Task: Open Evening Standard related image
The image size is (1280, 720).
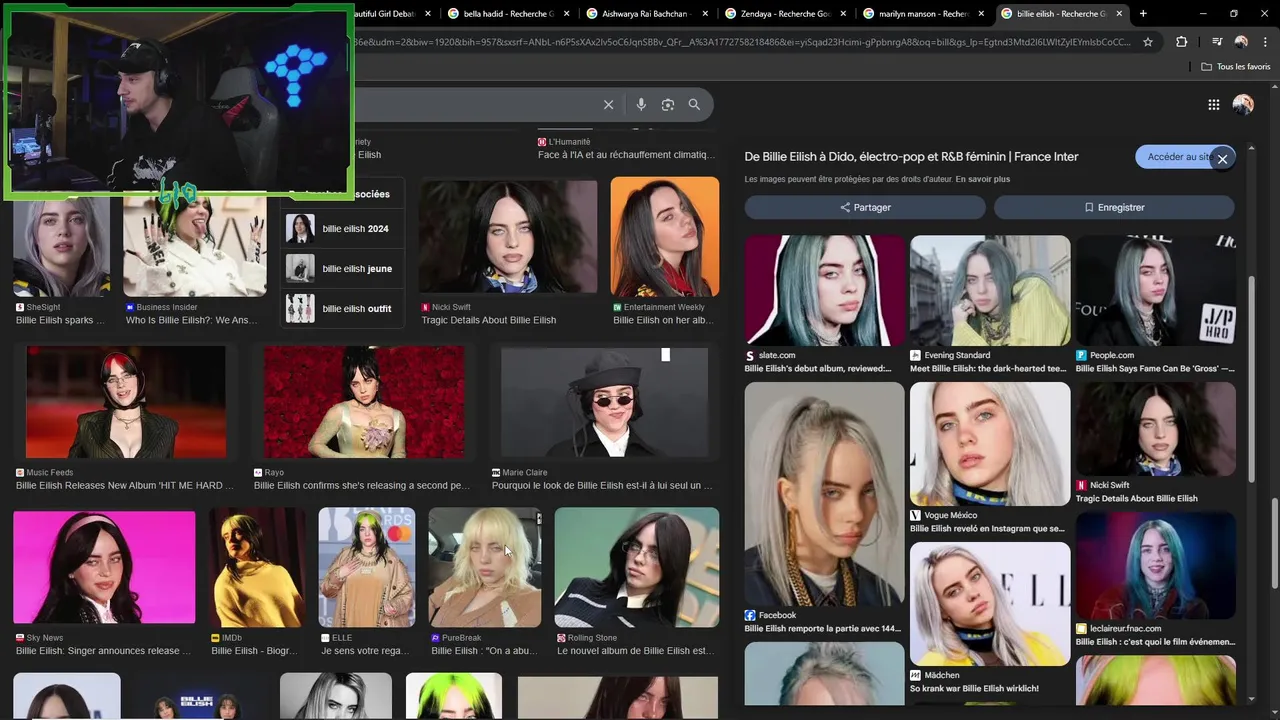Action: (990, 291)
